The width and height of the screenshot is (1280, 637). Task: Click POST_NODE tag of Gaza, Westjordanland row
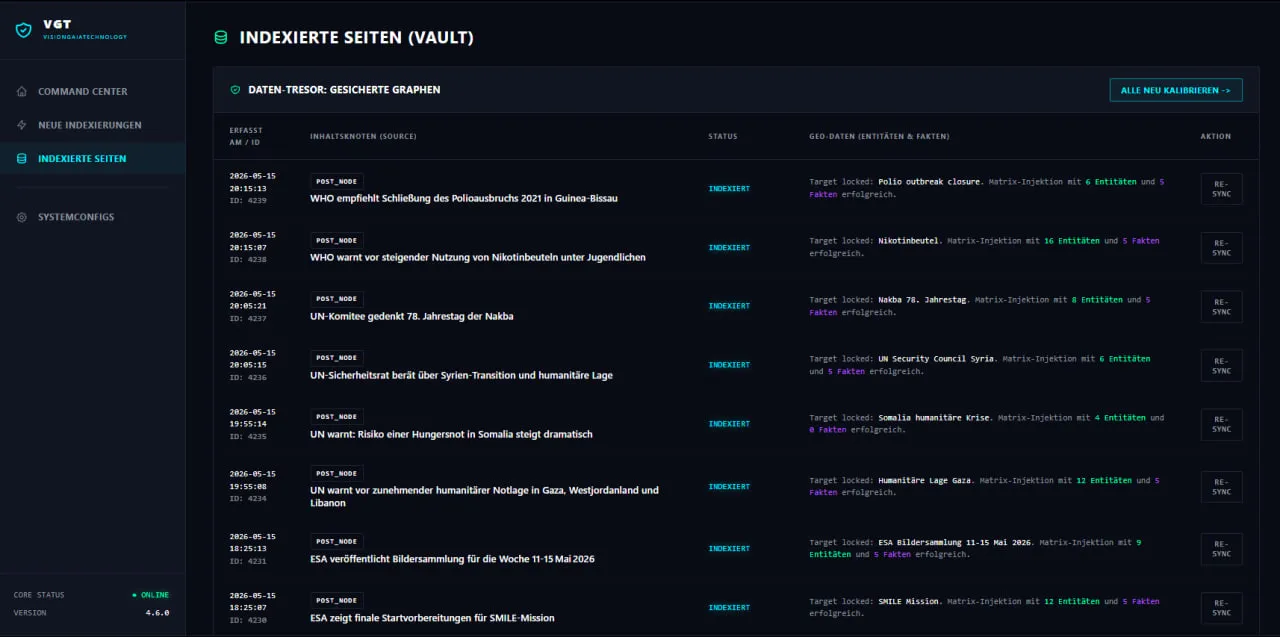coord(337,473)
